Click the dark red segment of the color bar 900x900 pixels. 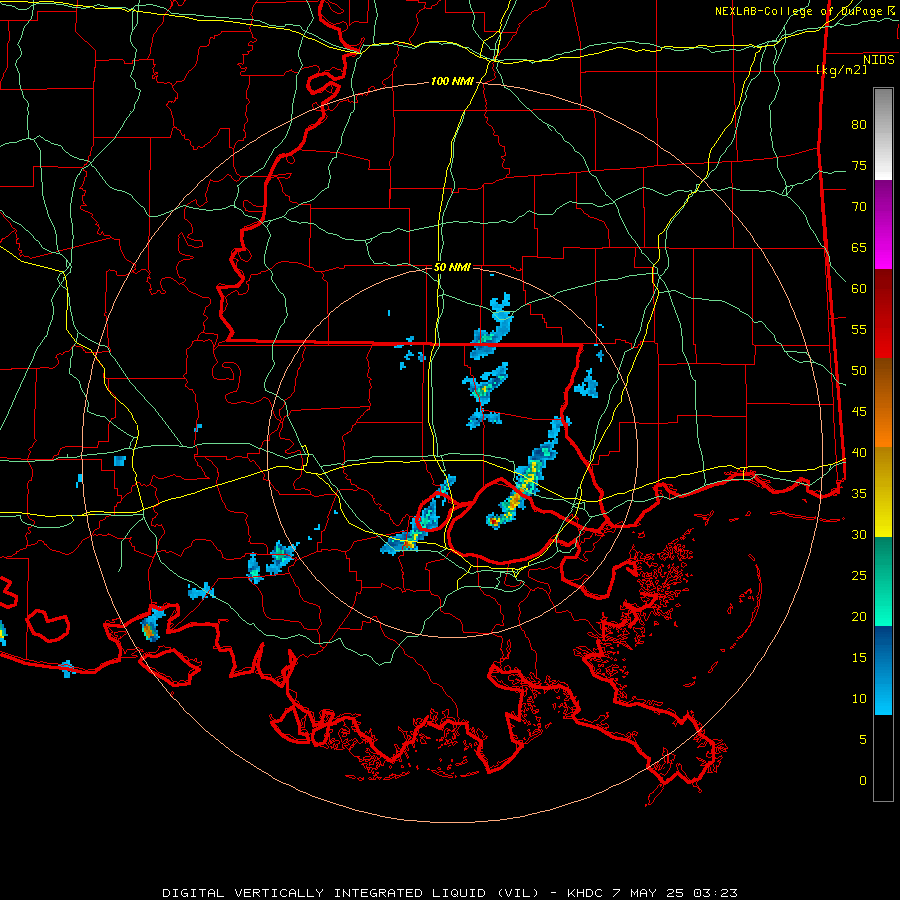883,314
